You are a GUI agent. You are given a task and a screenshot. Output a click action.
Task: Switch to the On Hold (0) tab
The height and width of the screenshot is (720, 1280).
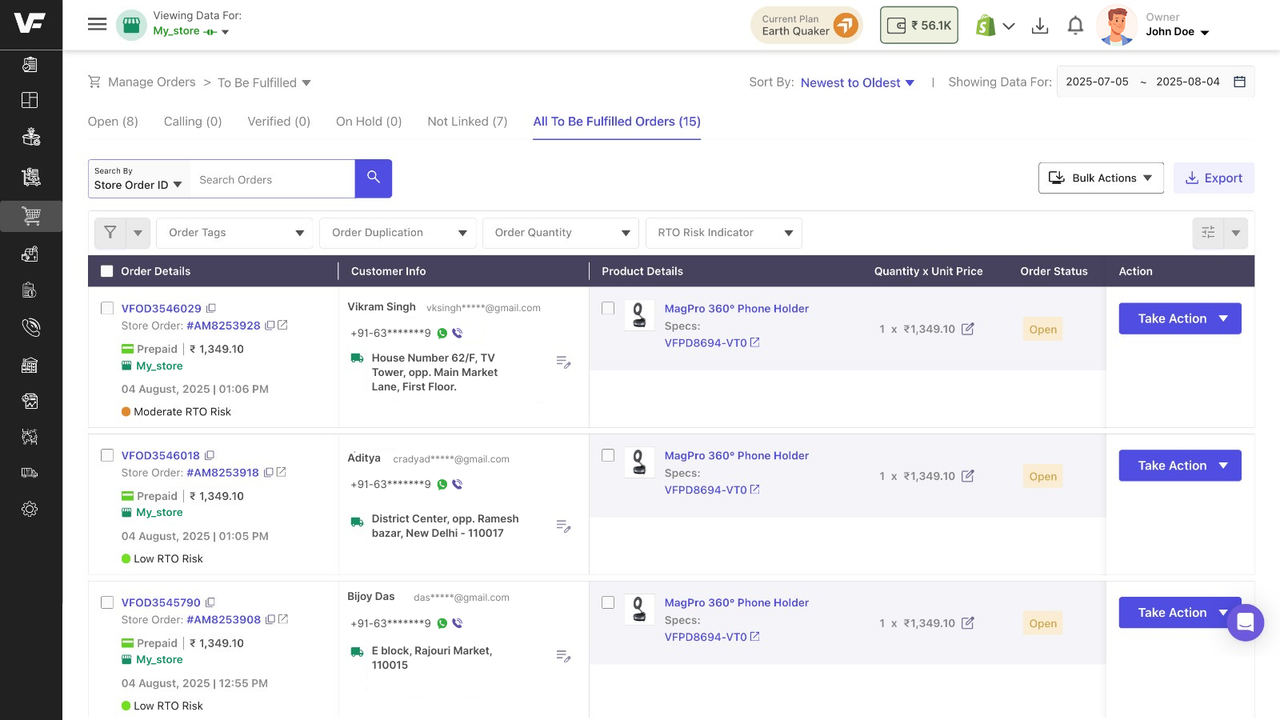click(x=369, y=121)
